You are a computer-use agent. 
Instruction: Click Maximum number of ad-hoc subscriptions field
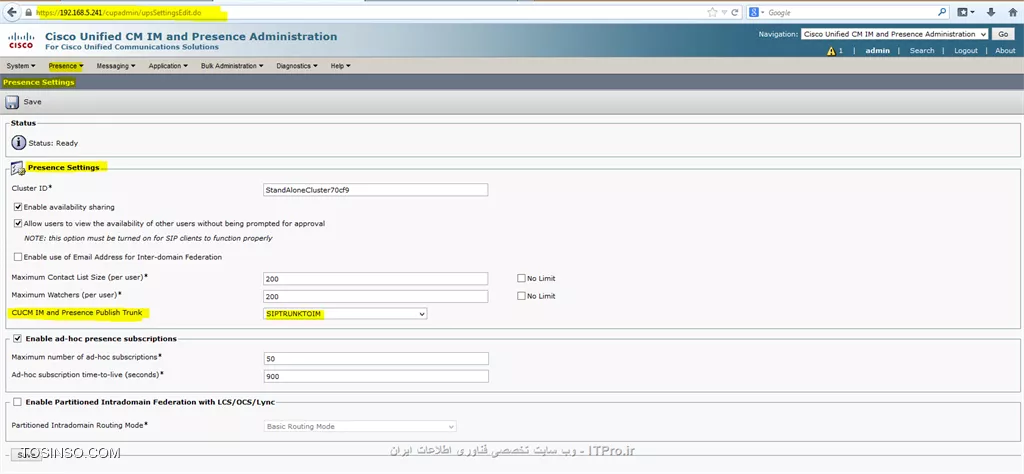pyautogui.click(x=376, y=358)
